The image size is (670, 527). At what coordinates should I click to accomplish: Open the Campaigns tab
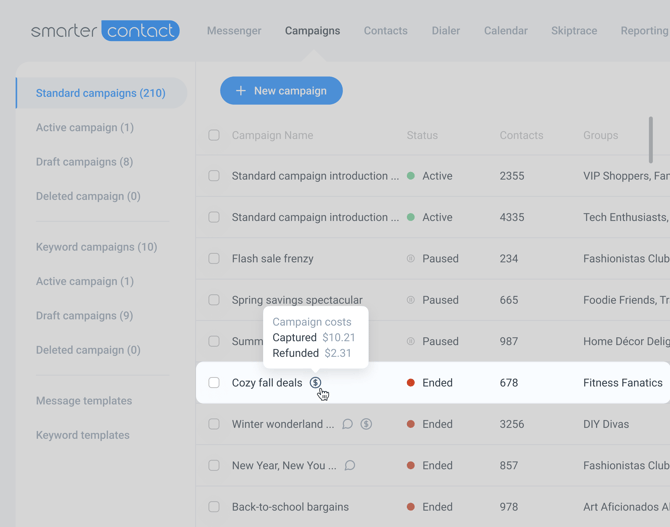point(312,31)
